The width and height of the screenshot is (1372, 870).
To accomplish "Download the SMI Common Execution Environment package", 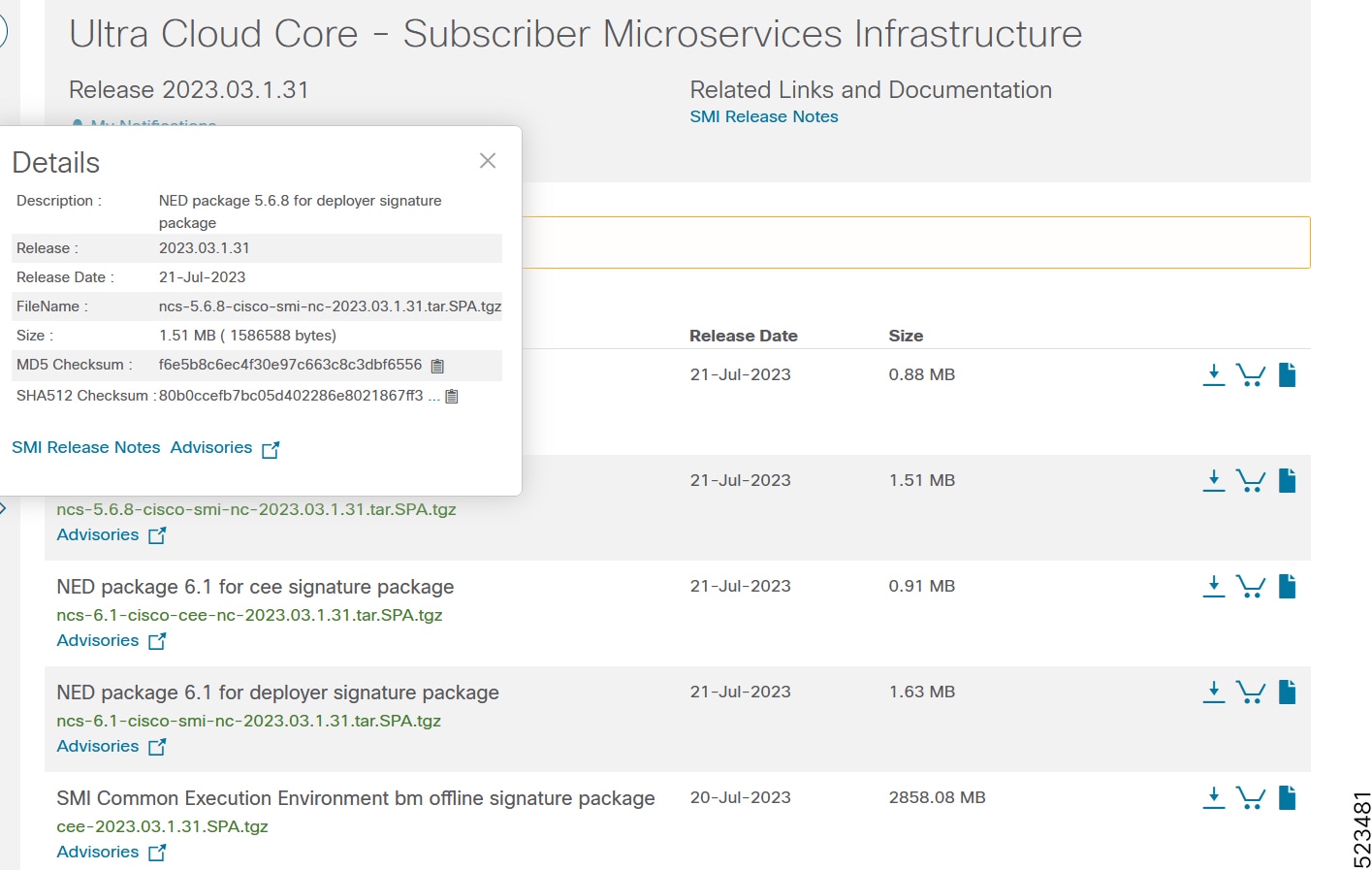I will coord(1213,797).
